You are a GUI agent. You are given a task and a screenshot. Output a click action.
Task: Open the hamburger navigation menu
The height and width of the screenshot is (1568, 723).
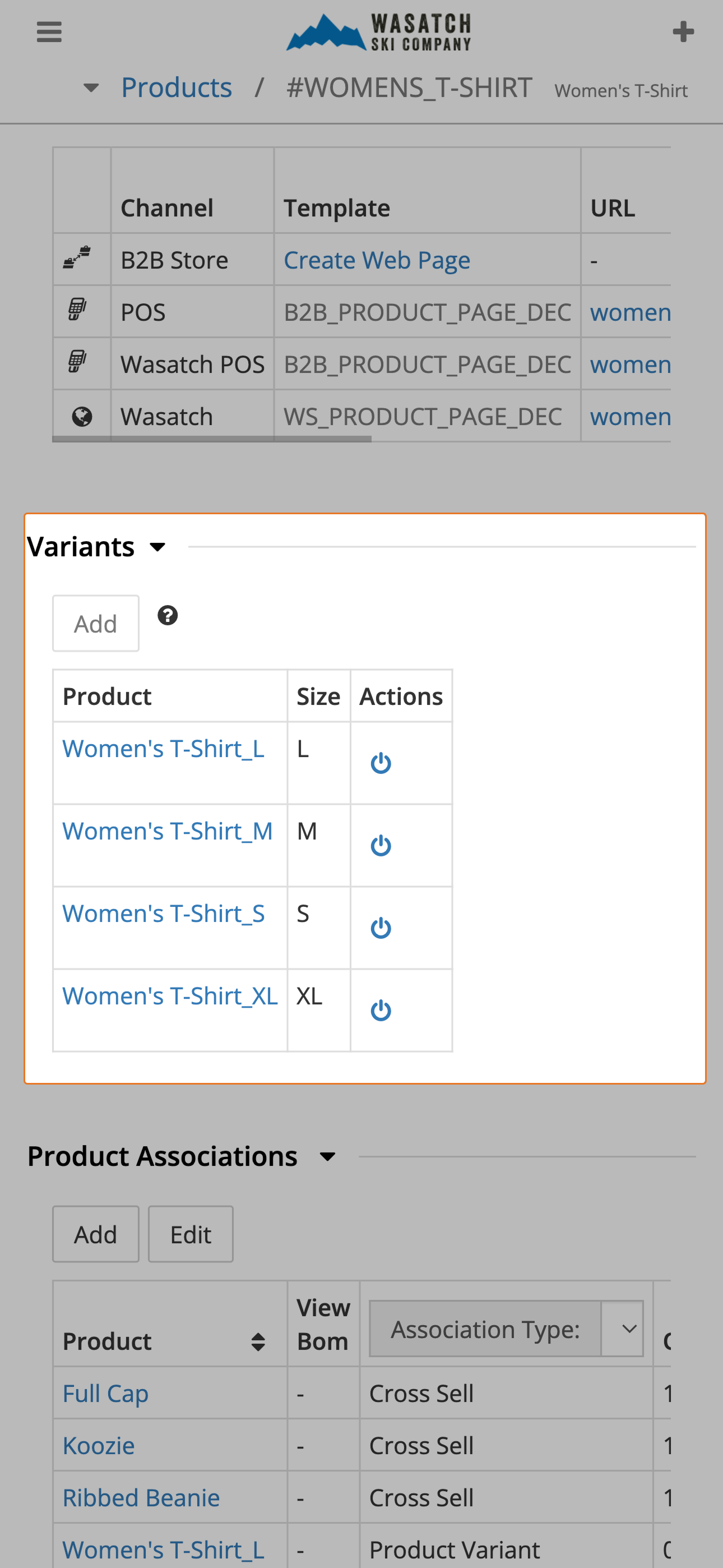pos(49,31)
